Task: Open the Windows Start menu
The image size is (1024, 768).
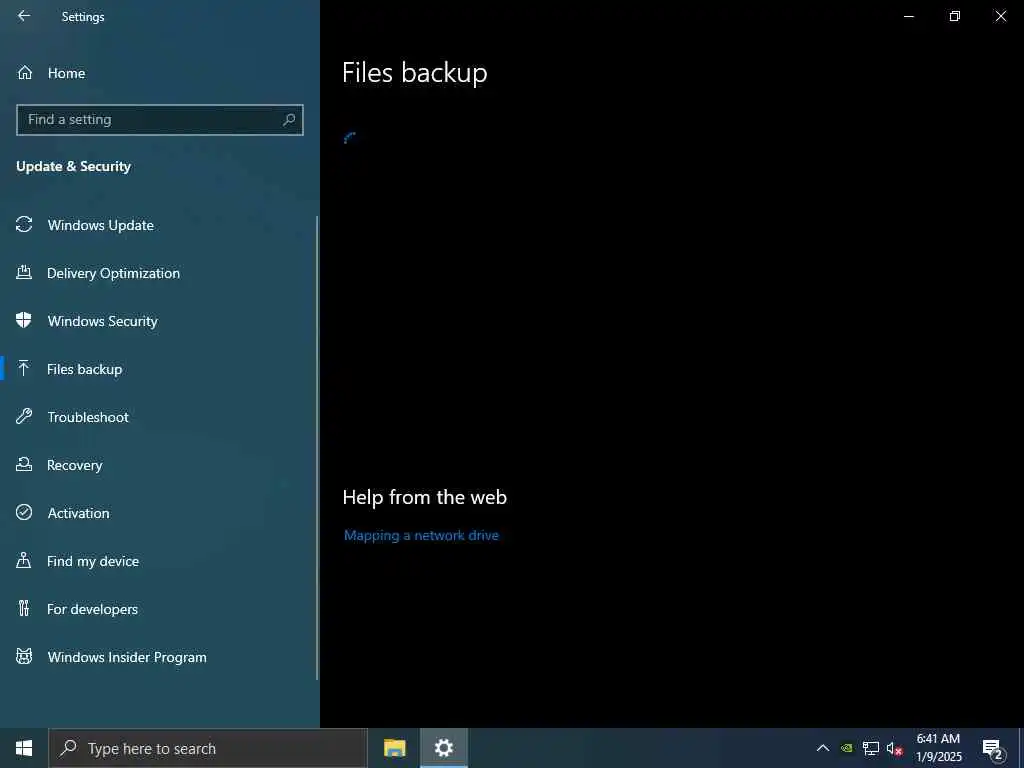Action: tap(24, 748)
